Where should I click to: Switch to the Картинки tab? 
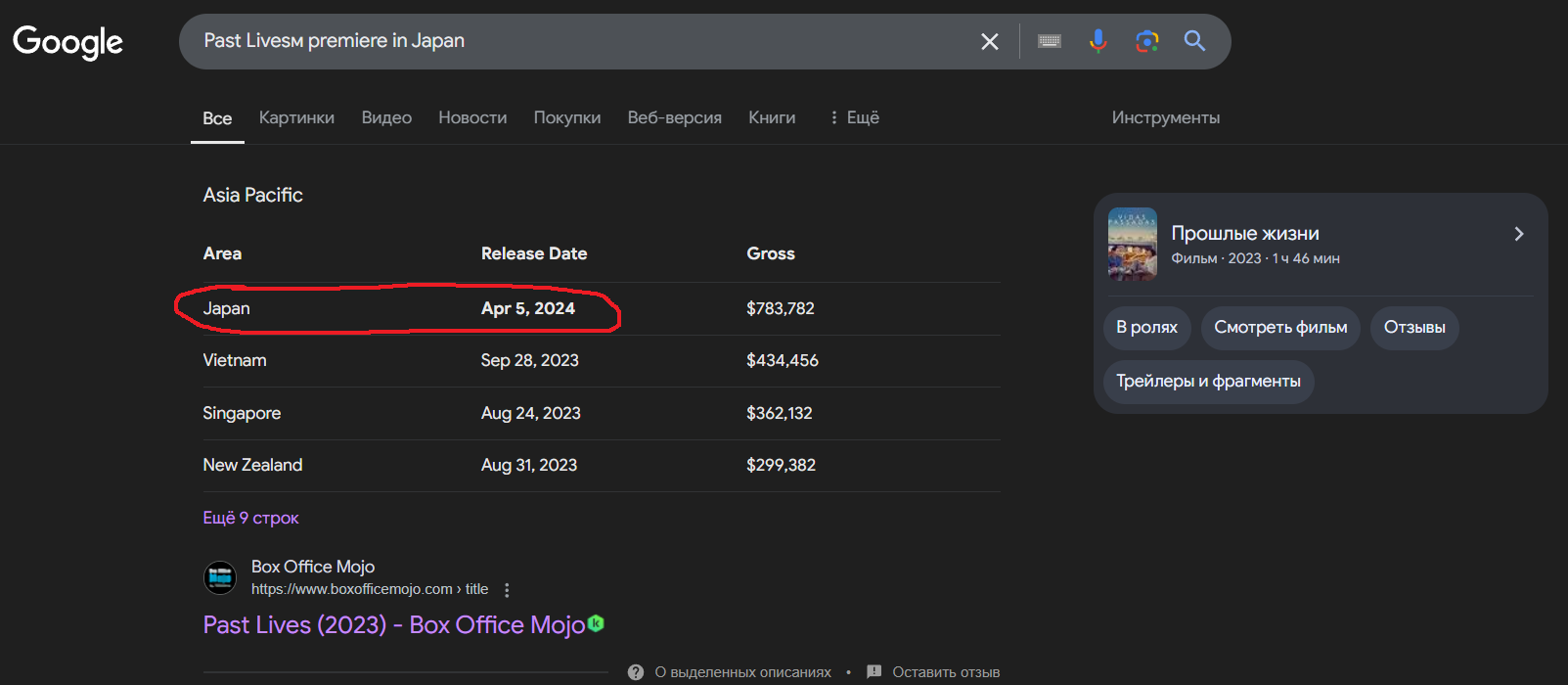(296, 117)
